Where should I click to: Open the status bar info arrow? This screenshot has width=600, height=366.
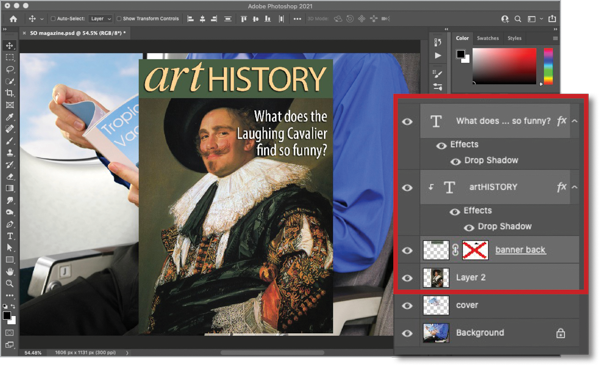point(127,353)
